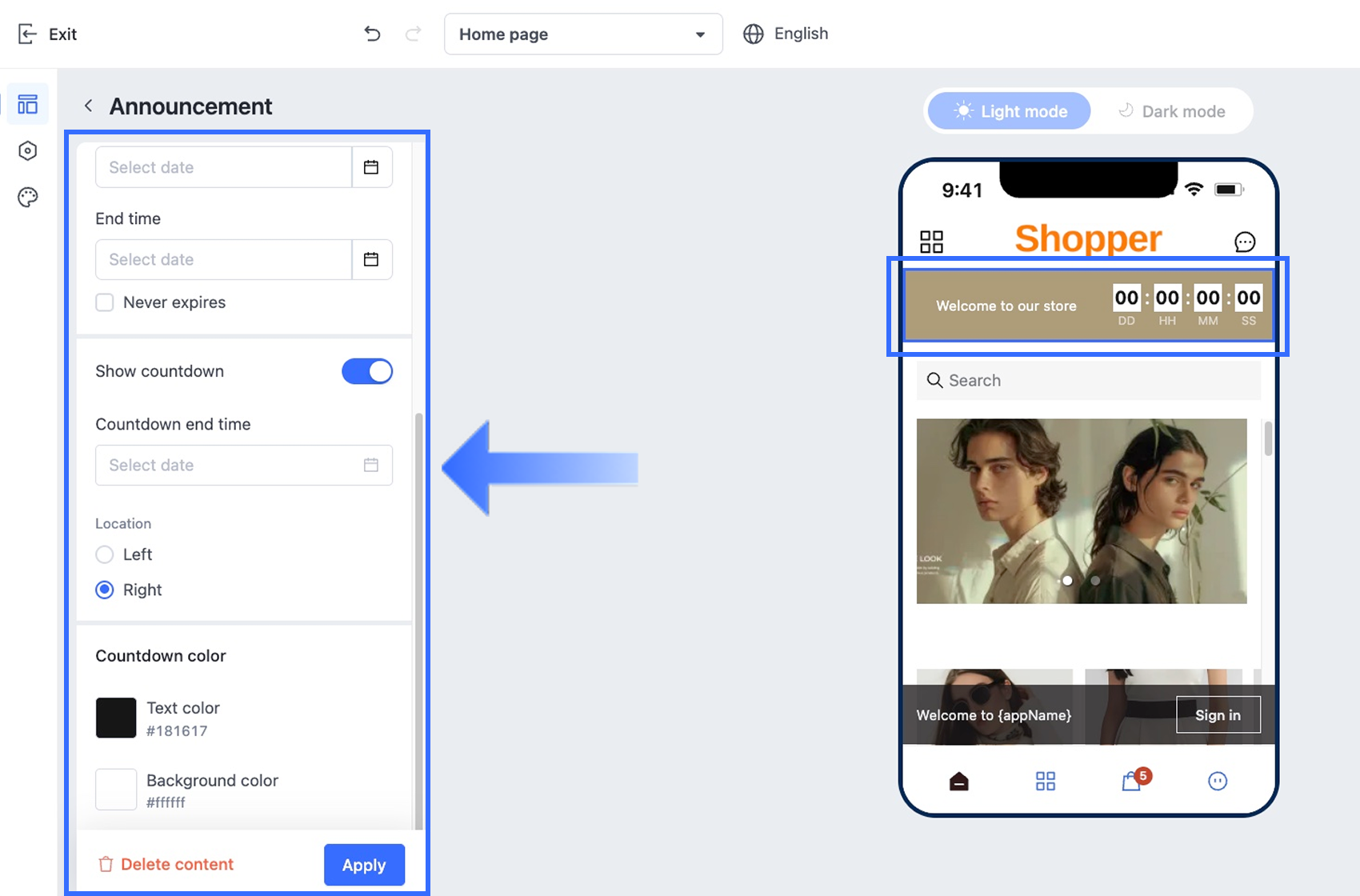1360x896 pixels.
Task: Open the hexagon settings sidebar icon
Action: point(28,150)
